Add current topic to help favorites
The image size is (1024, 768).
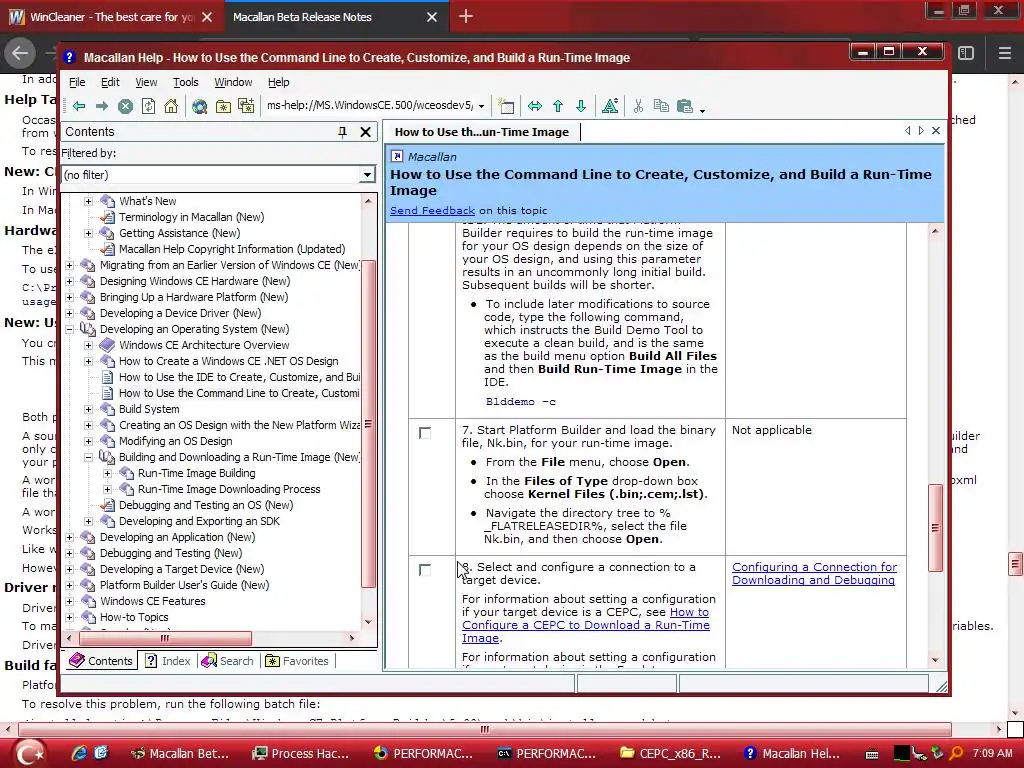pyautogui.click(x=246, y=106)
